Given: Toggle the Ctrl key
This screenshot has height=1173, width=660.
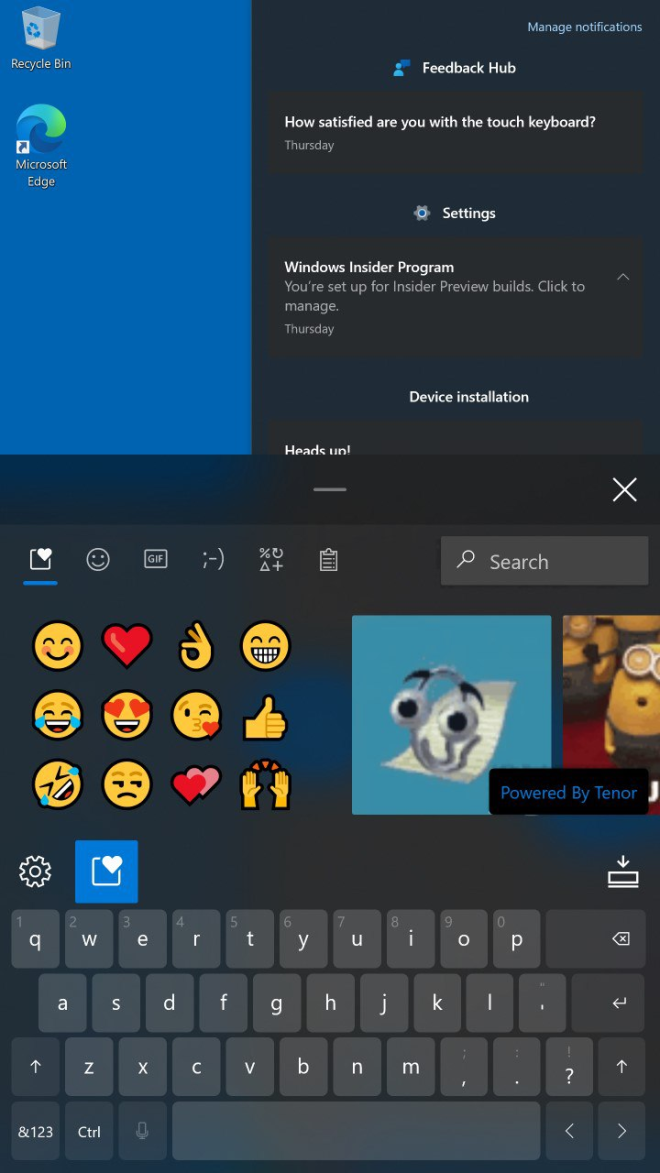Looking at the screenshot, I should 89,1131.
